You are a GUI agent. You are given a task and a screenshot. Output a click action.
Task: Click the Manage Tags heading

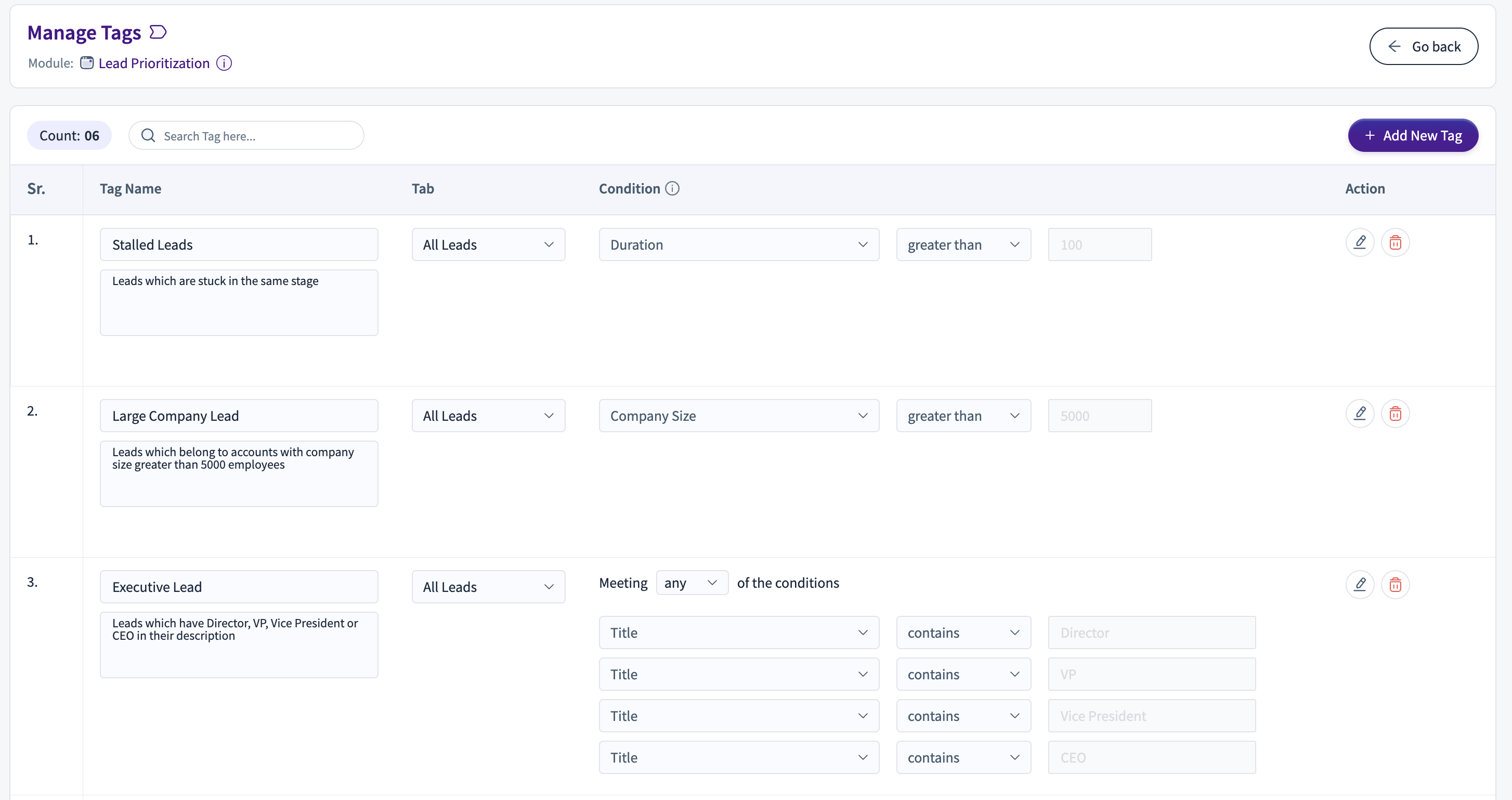(x=84, y=32)
